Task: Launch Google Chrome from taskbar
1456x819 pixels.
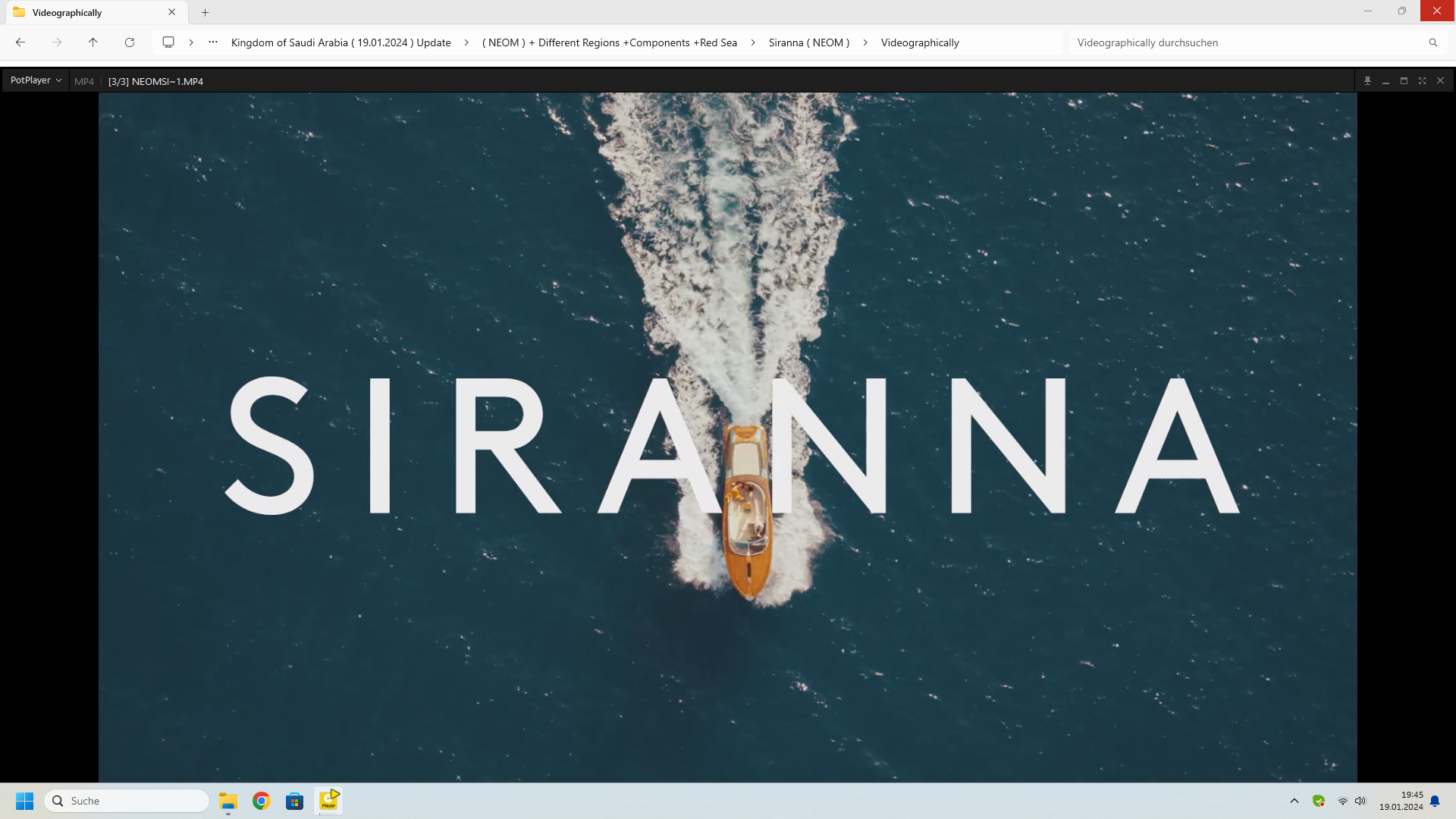Action: [262, 801]
